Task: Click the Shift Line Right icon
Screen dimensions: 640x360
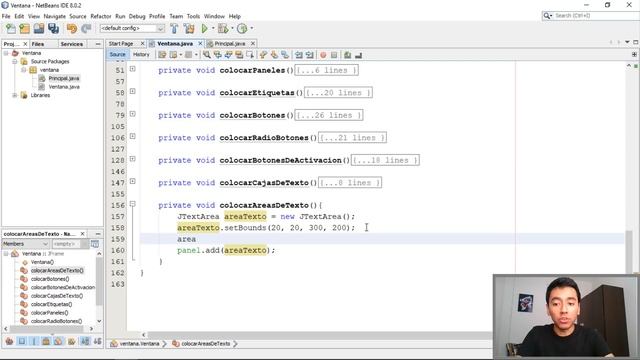Action: coord(310,55)
